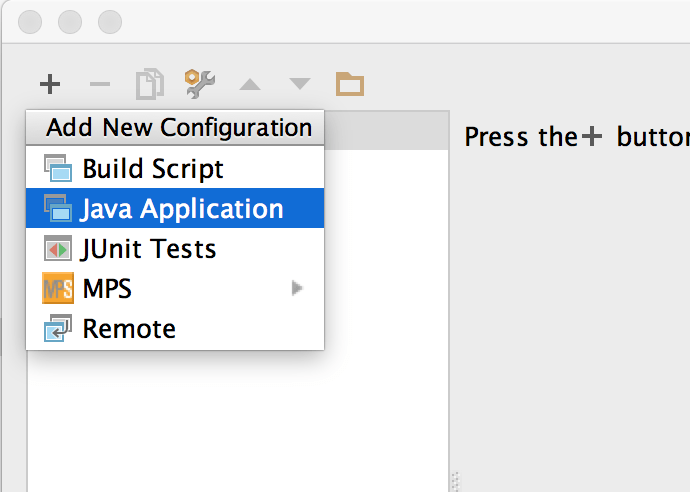Viewport: 690px width, 492px height.
Task: Click the Remote configuration icon
Action: tap(58, 328)
